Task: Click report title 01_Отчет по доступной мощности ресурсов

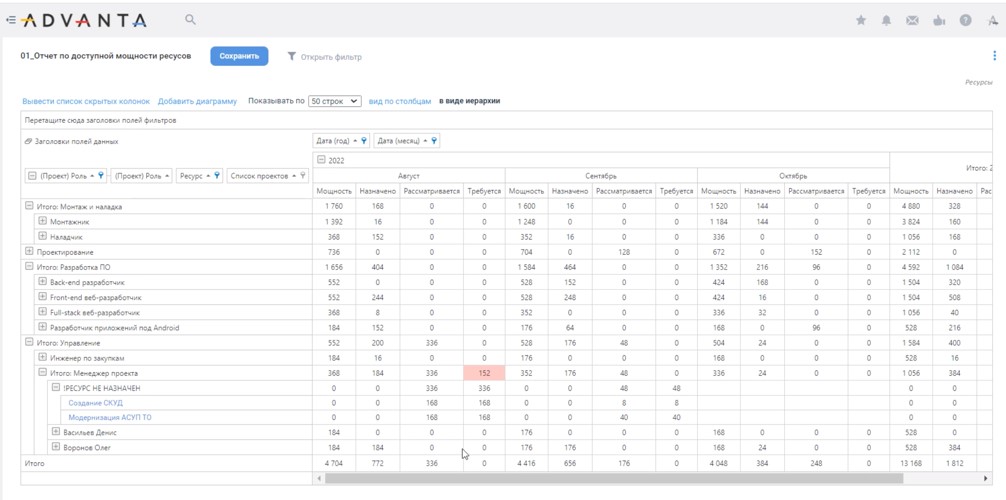Action: coord(106,56)
